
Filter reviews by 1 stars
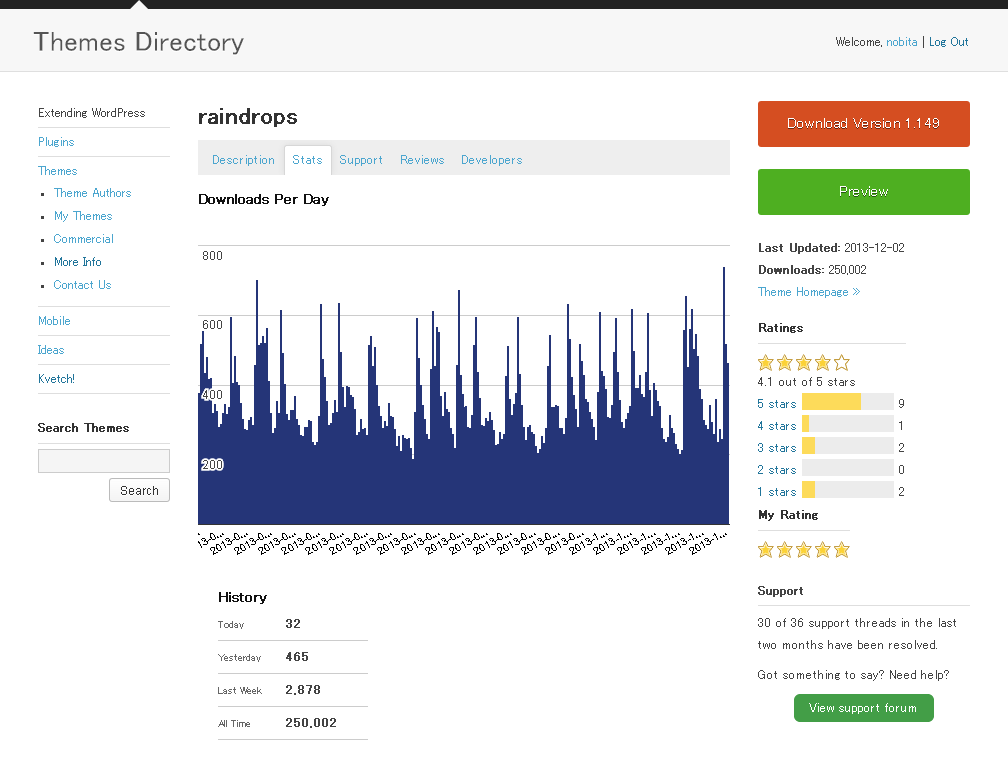pyautogui.click(x=777, y=492)
